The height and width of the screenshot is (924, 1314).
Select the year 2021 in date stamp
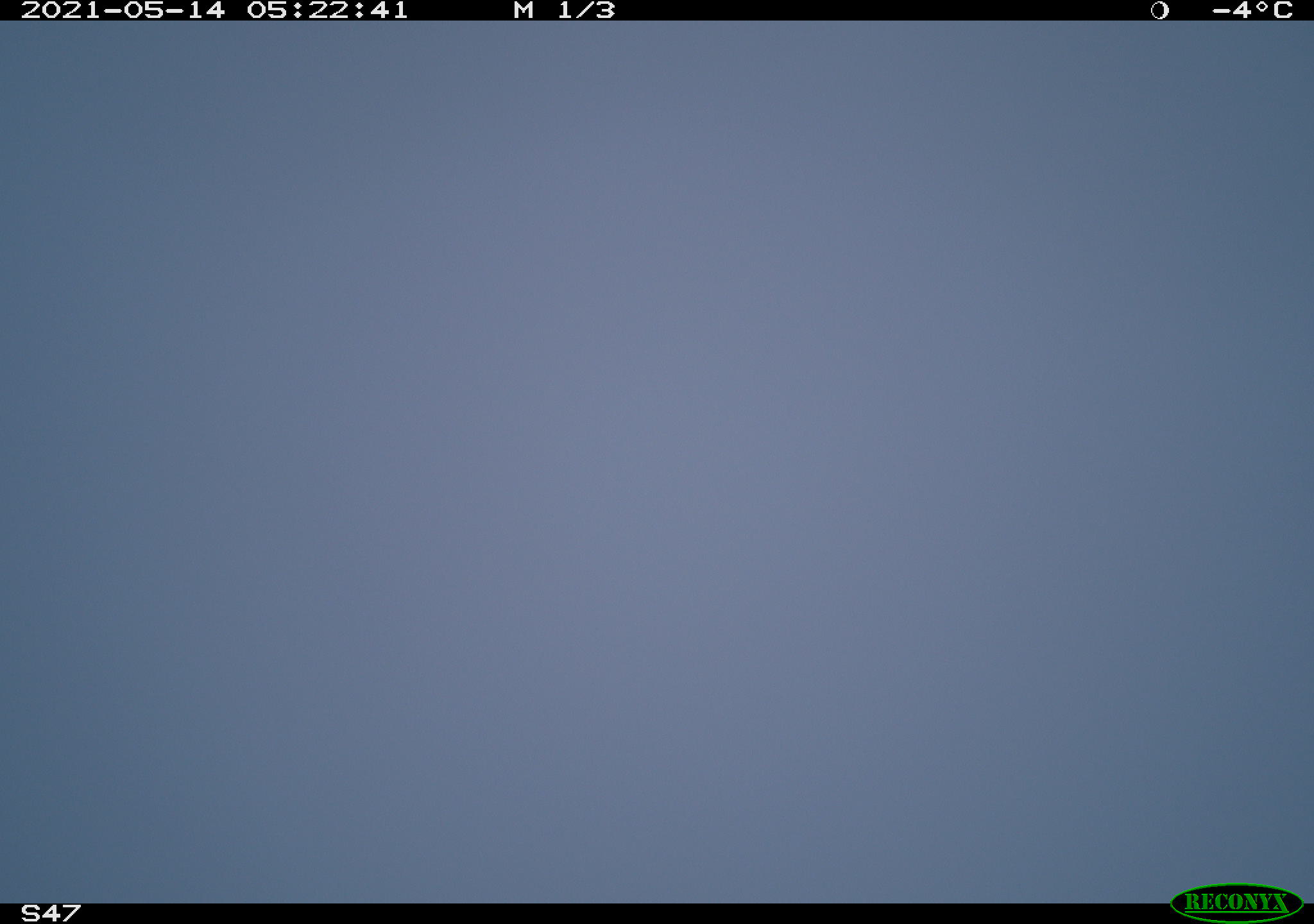pyautogui.click(x=60, y=10)
